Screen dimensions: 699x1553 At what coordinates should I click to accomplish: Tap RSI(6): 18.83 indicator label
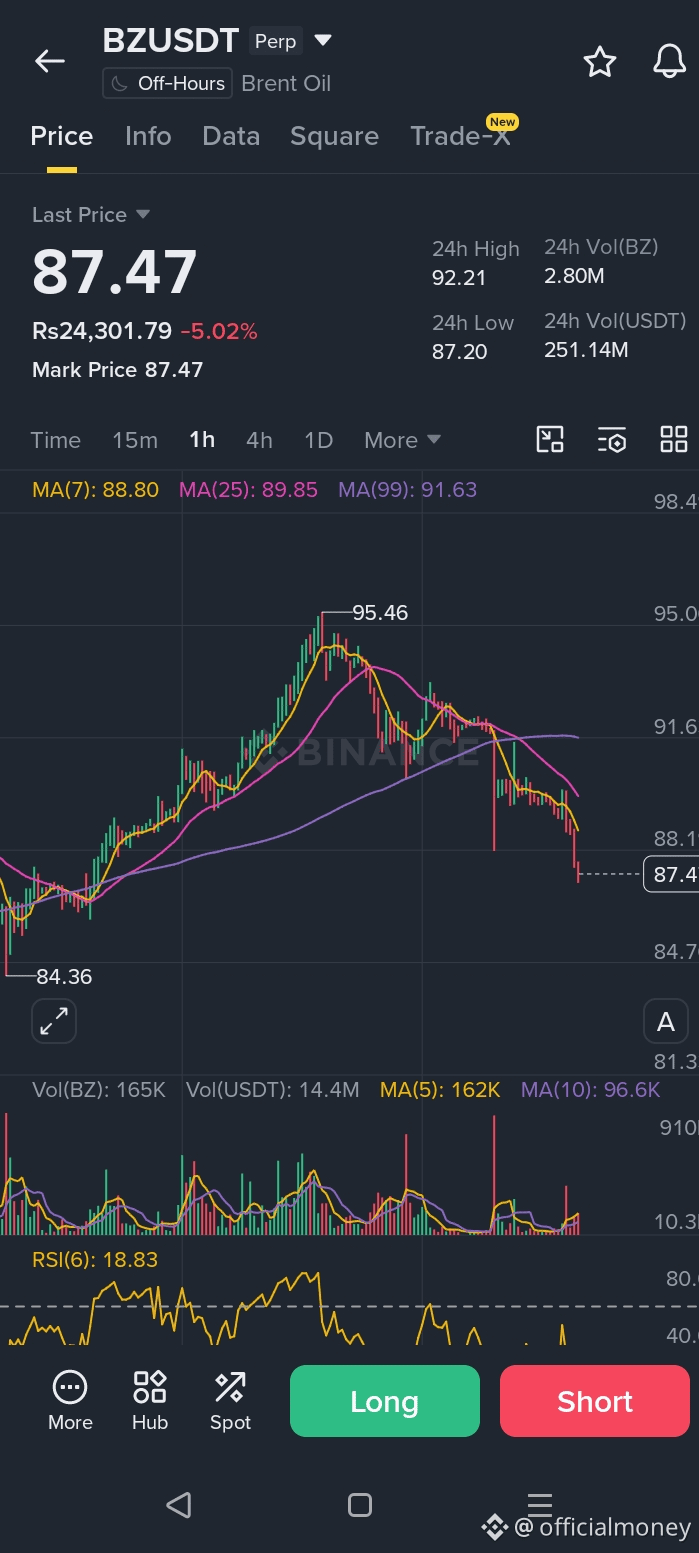click(95, 1260)
